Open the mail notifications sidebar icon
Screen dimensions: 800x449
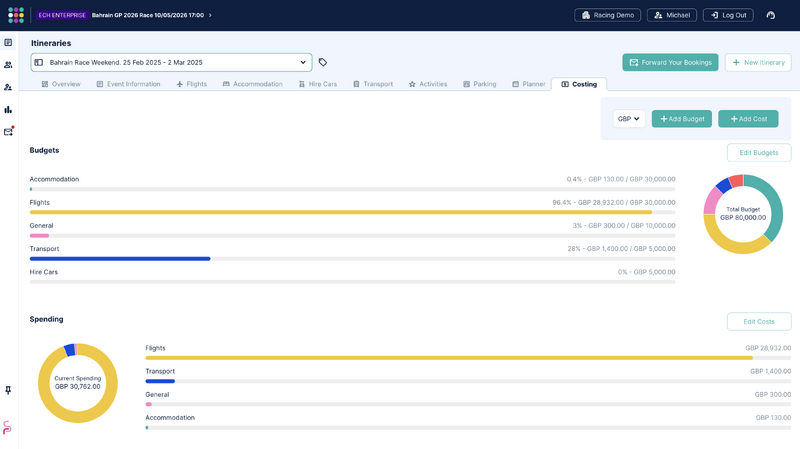8,132
